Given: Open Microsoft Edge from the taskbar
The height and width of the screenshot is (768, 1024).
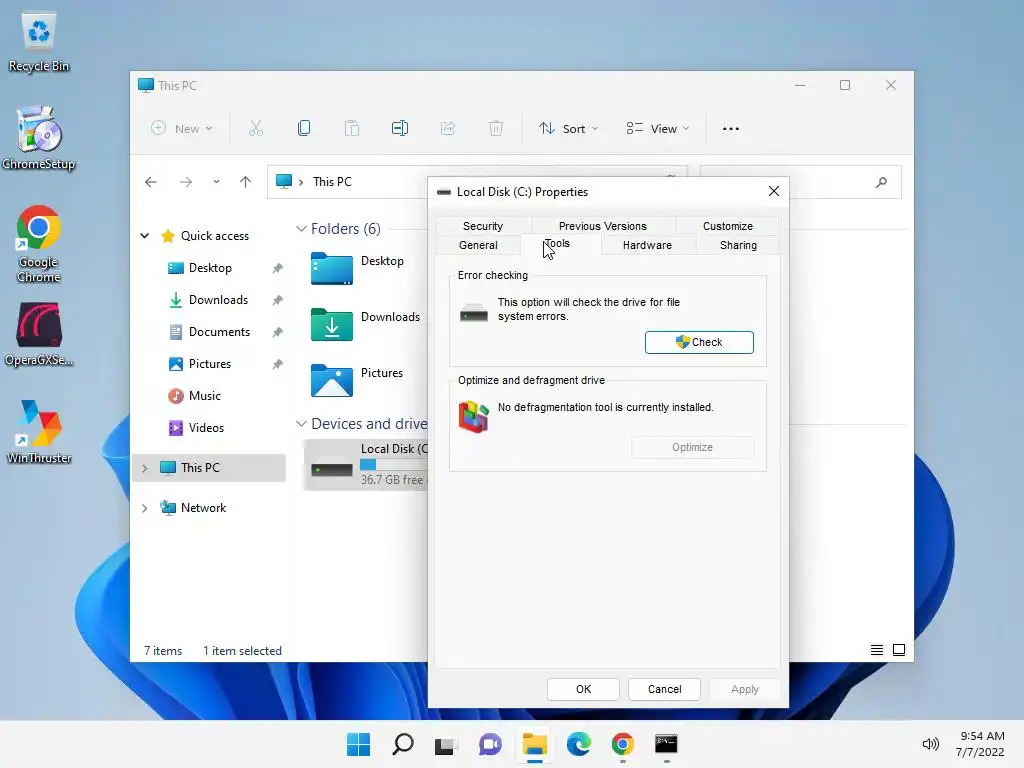Looking at the screenshot, I should click(579, 744).
